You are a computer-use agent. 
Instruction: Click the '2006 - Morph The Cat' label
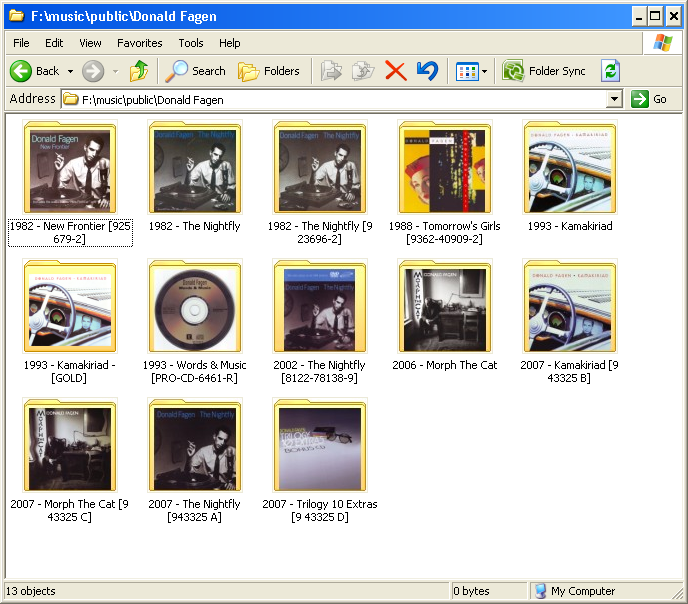click(x=444, y=365)
